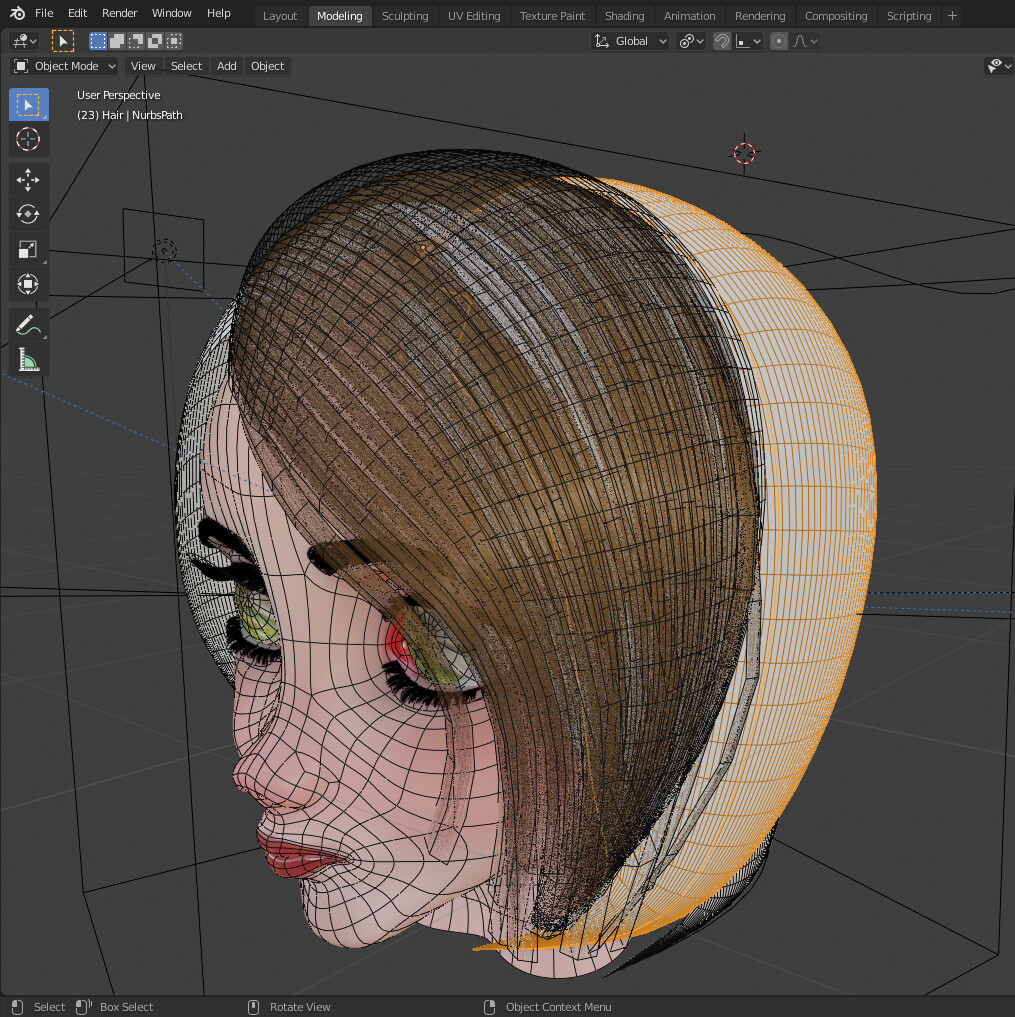The image size is (1015, 1017).
Task: Click the active select tool icon in header
Action: click(63, 42)
